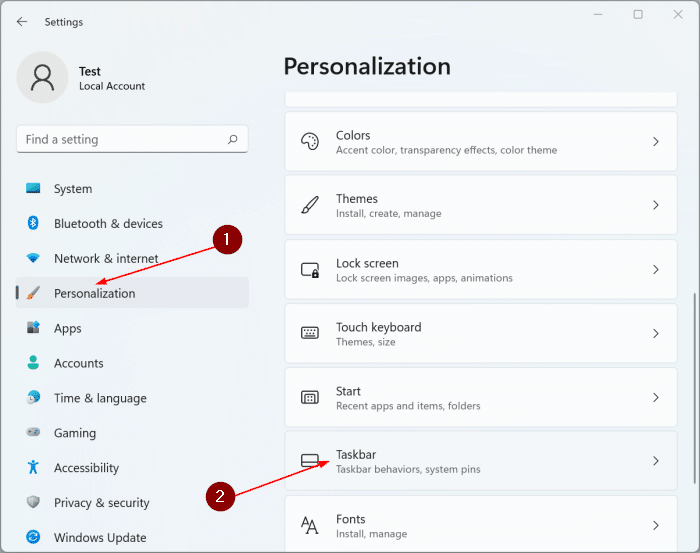Open Accessibility settings
This screenshot has height=553, width=700.
132,467
